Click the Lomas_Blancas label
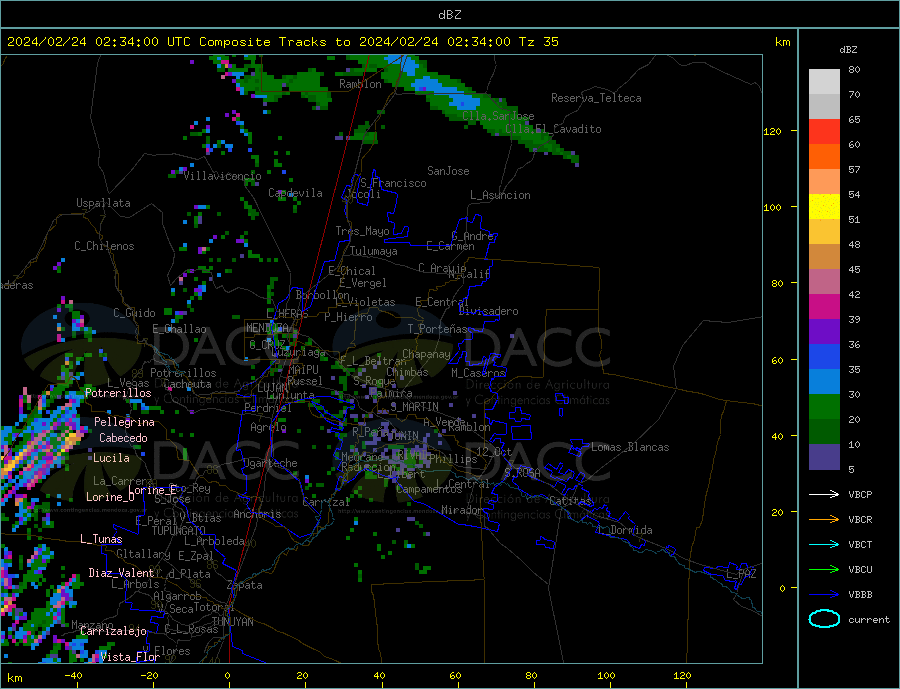The image size is (900, 689). [x=630, y=447]
